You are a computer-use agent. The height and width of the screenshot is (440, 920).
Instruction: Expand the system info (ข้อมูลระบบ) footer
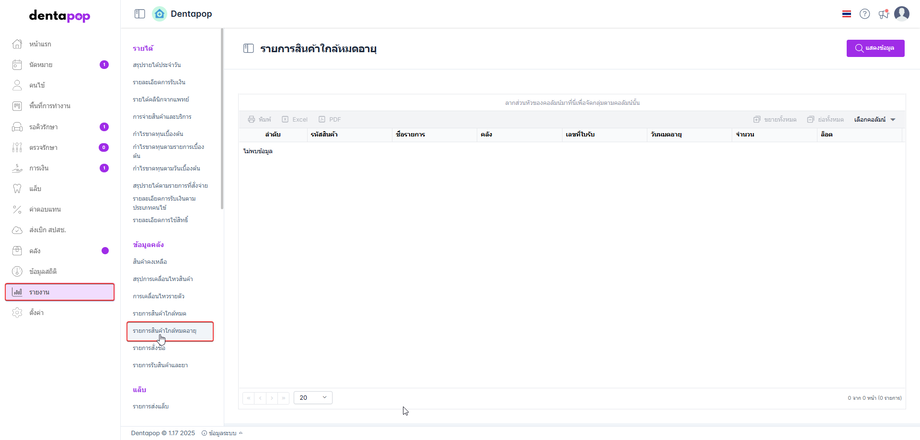222,433
